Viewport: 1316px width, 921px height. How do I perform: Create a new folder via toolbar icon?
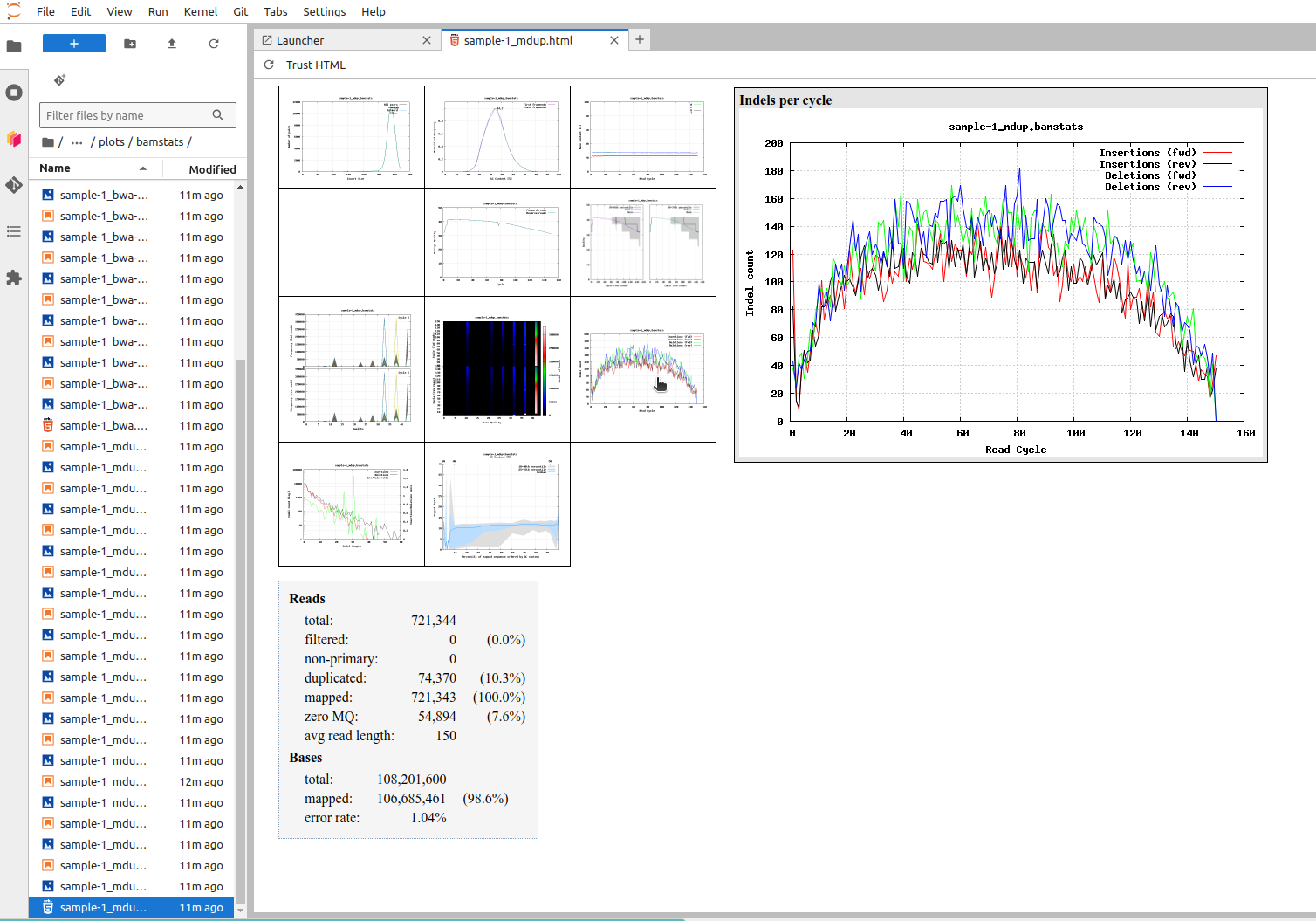[130, 44]
